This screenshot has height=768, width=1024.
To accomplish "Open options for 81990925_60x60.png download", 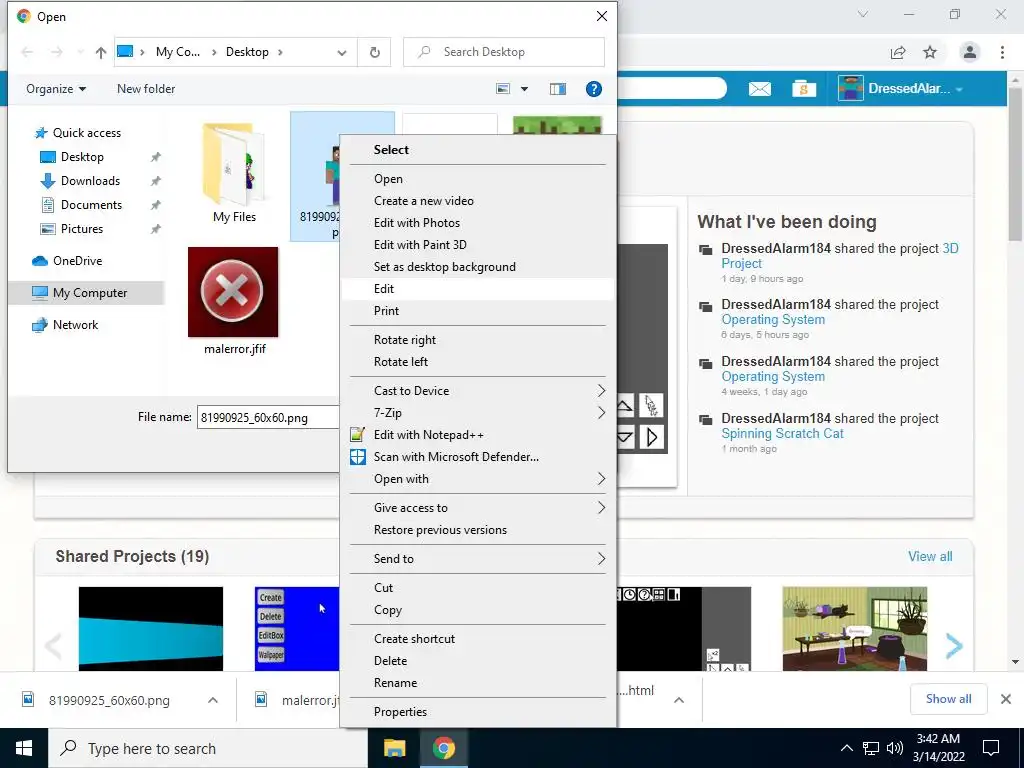I will [x=213, y=700].
